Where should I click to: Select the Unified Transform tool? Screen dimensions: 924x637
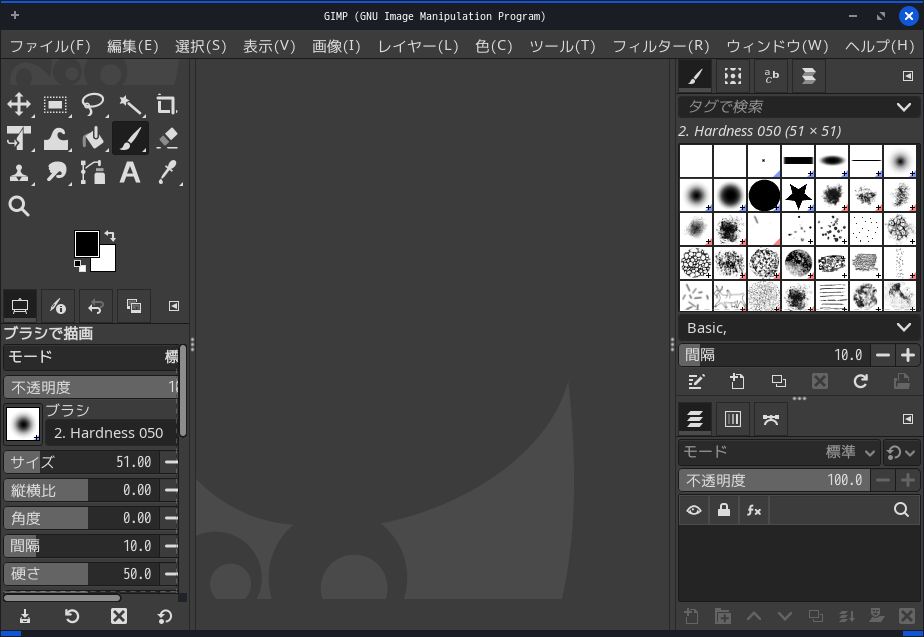tap(19, 138)
